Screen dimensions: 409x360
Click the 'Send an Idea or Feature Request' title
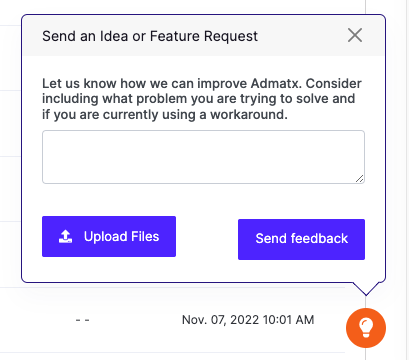click(150, 36)
